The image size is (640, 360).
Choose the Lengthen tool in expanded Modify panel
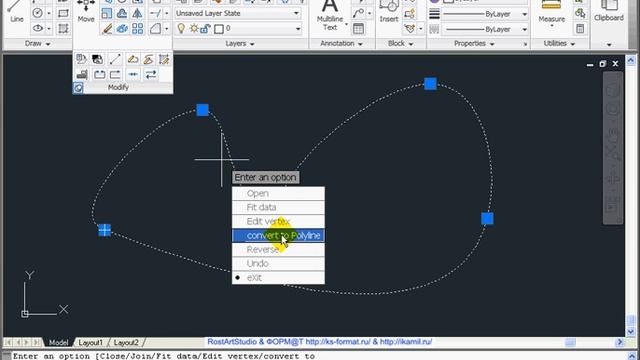(115, 59)
